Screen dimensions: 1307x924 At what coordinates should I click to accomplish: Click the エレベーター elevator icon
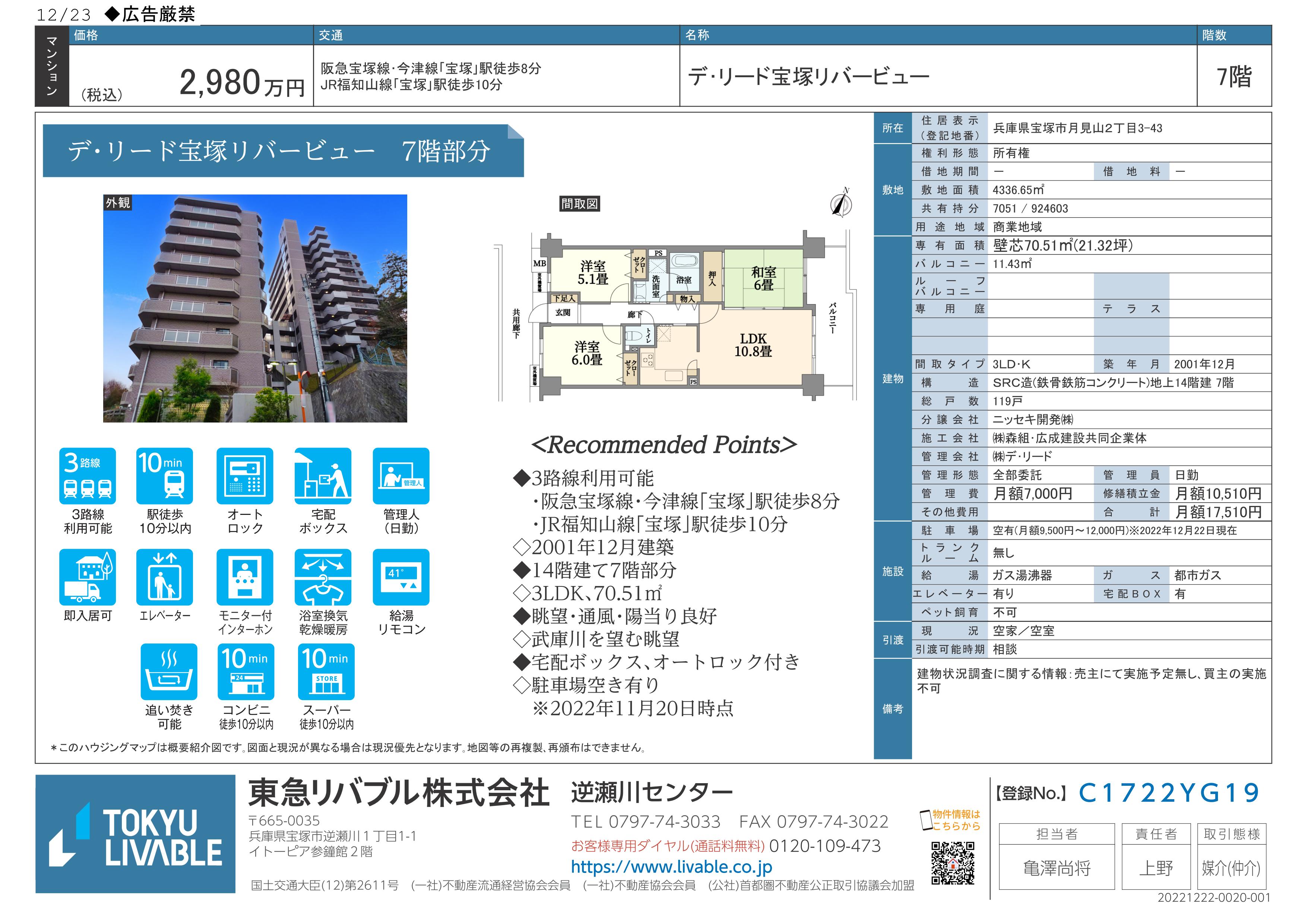click(x=165, y=577)
